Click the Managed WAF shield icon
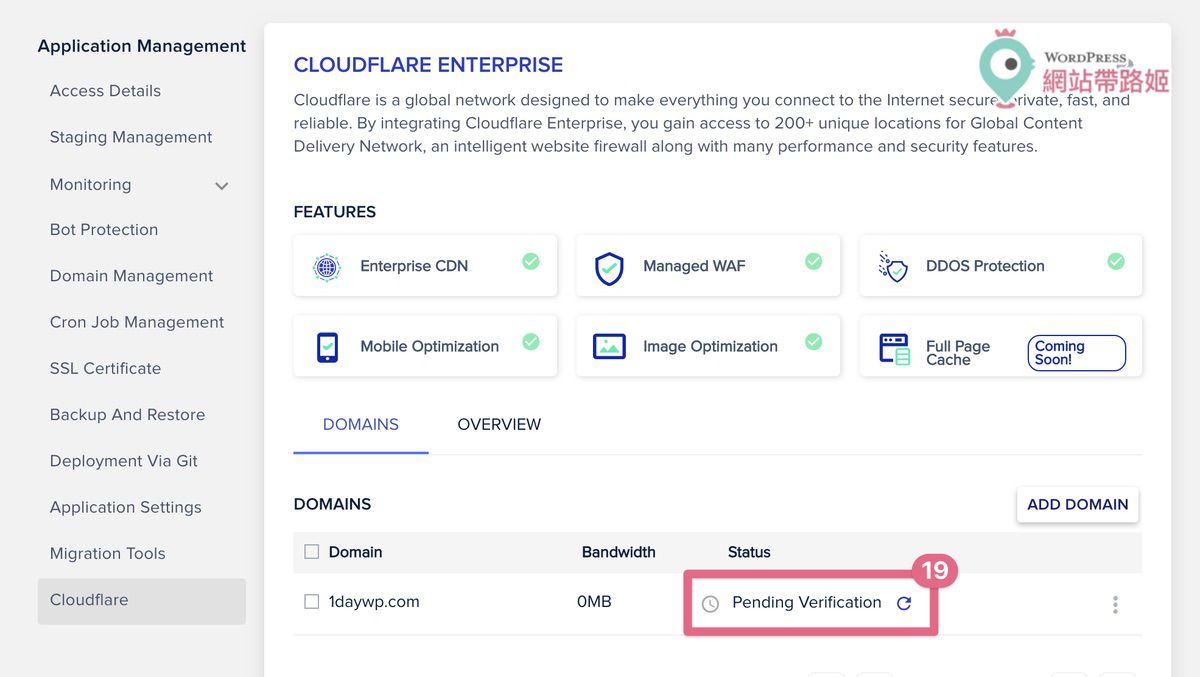Viewport: 1200px width, 677px height. 609,268
